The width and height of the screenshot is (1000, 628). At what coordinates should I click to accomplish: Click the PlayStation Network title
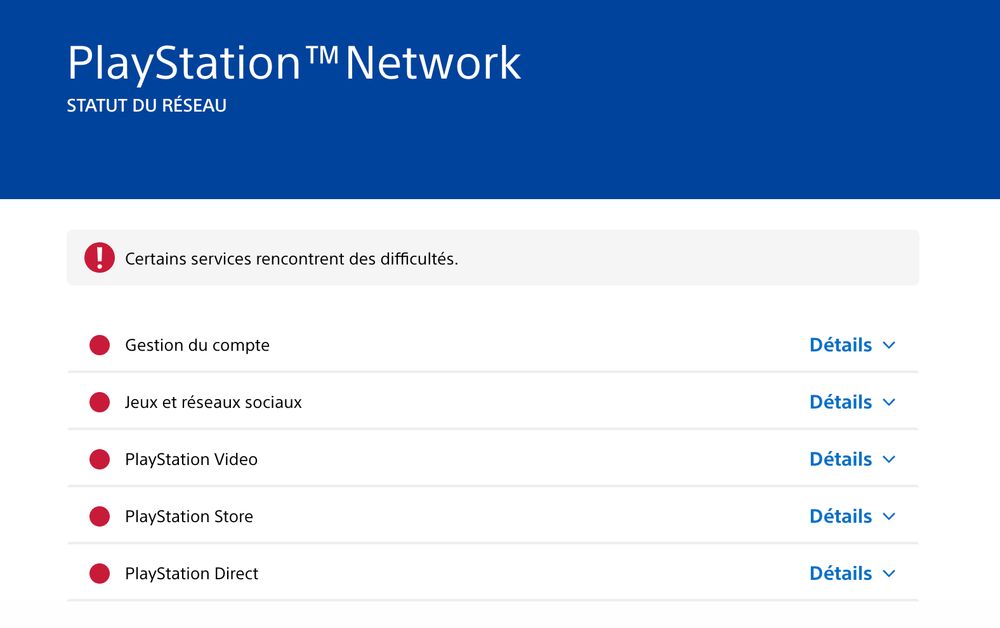pyautogui.click(x=294, y=63)
